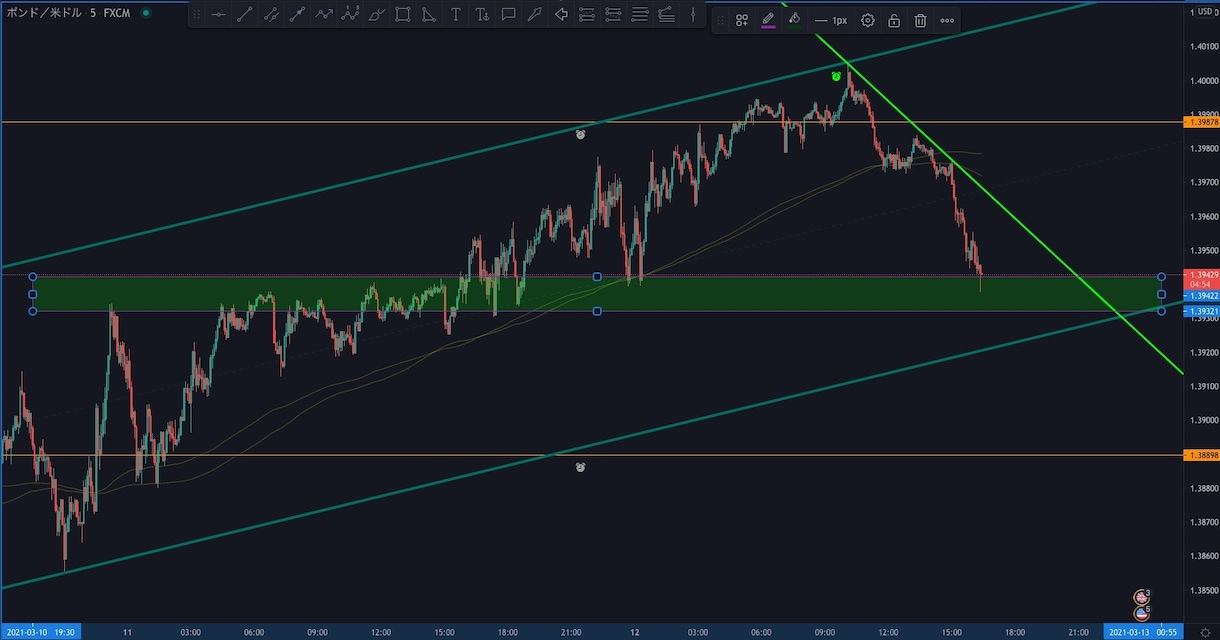
Task: Select the arrow line tool
Action: coord(297,15)
